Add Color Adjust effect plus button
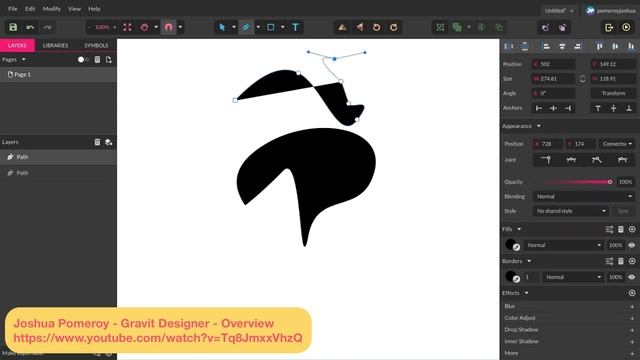 632,318
